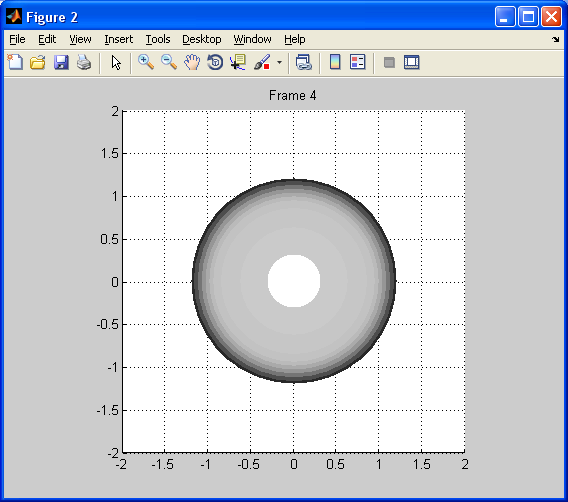Click the Hide Plot Tools icon
Viewport: 568px width, 502px height.
(389, 62)
